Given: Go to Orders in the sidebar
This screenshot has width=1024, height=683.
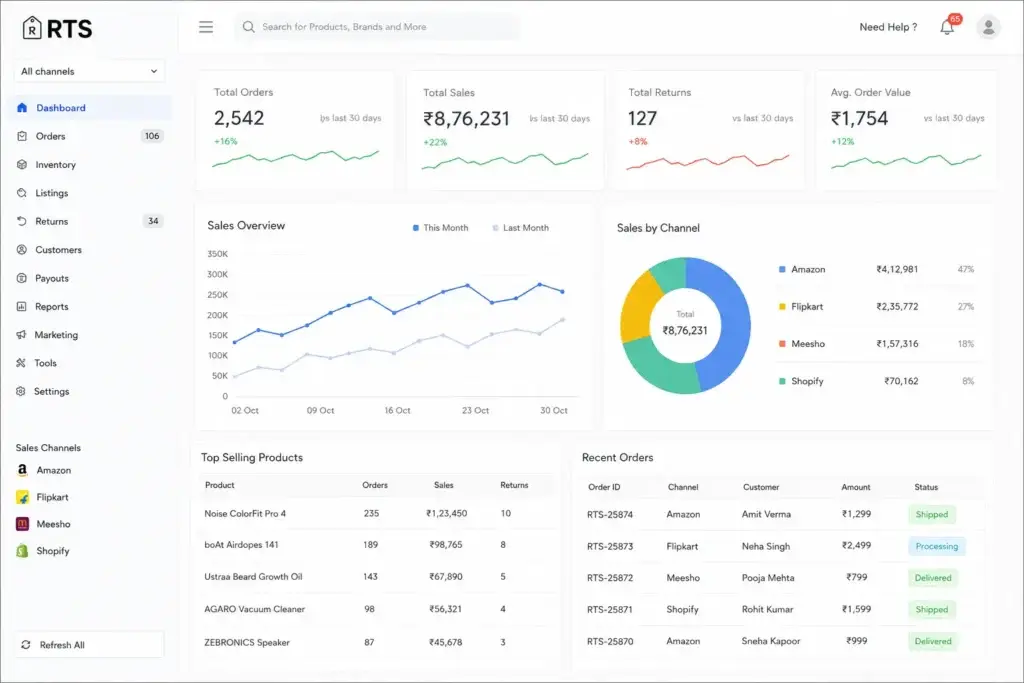Looking at the screenshot, I should click(x=90, y=136).
